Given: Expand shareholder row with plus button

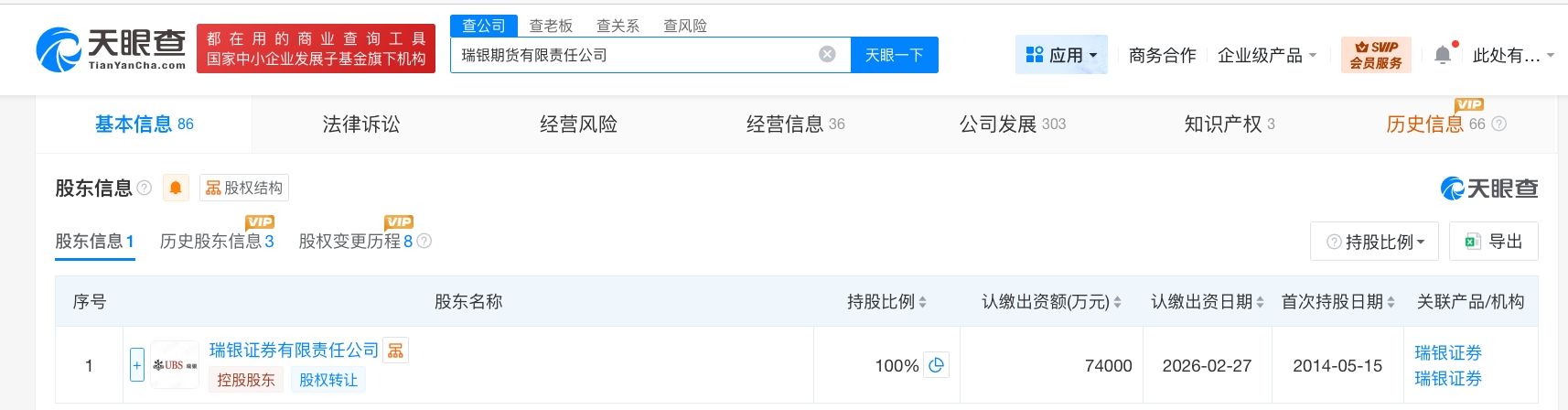Looking at the screenshot, I should click(137, 365).
